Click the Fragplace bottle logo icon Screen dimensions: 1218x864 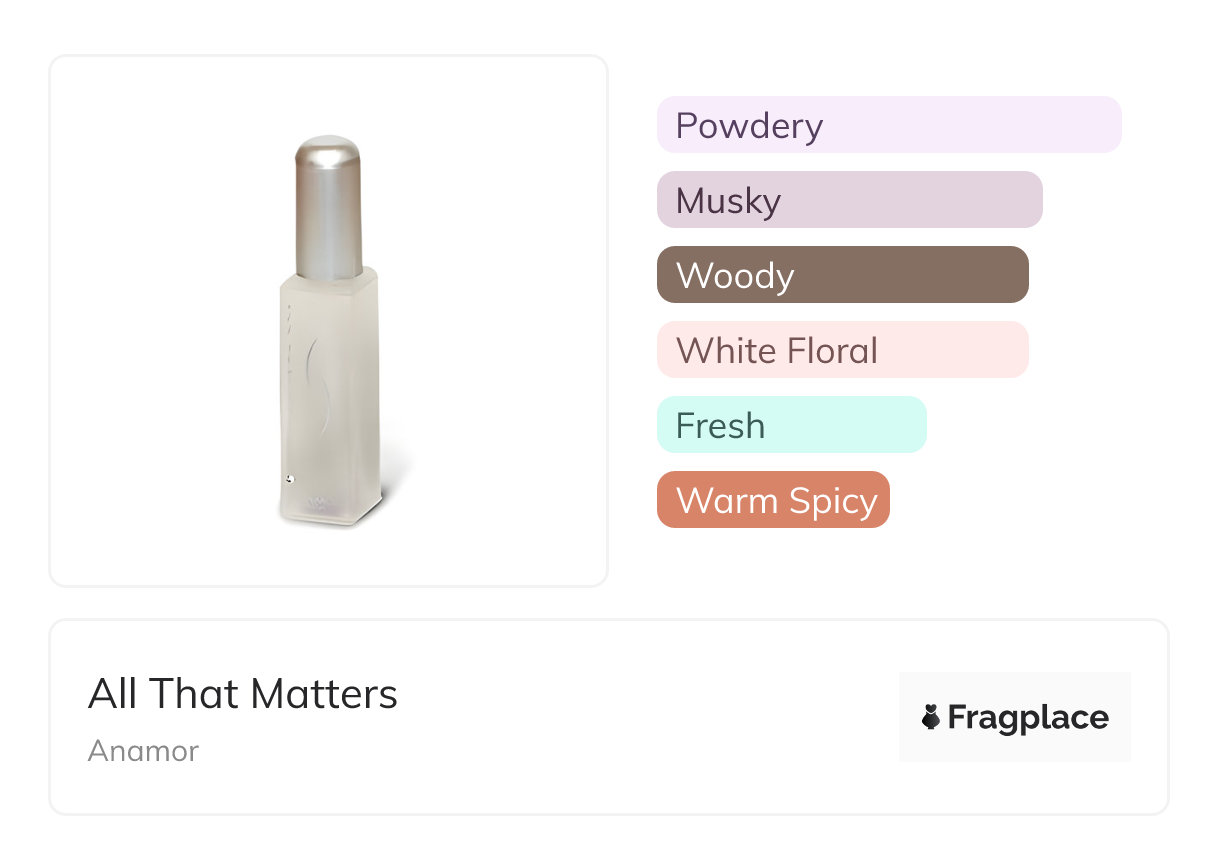pyautogui.click(x=931, y=717)
